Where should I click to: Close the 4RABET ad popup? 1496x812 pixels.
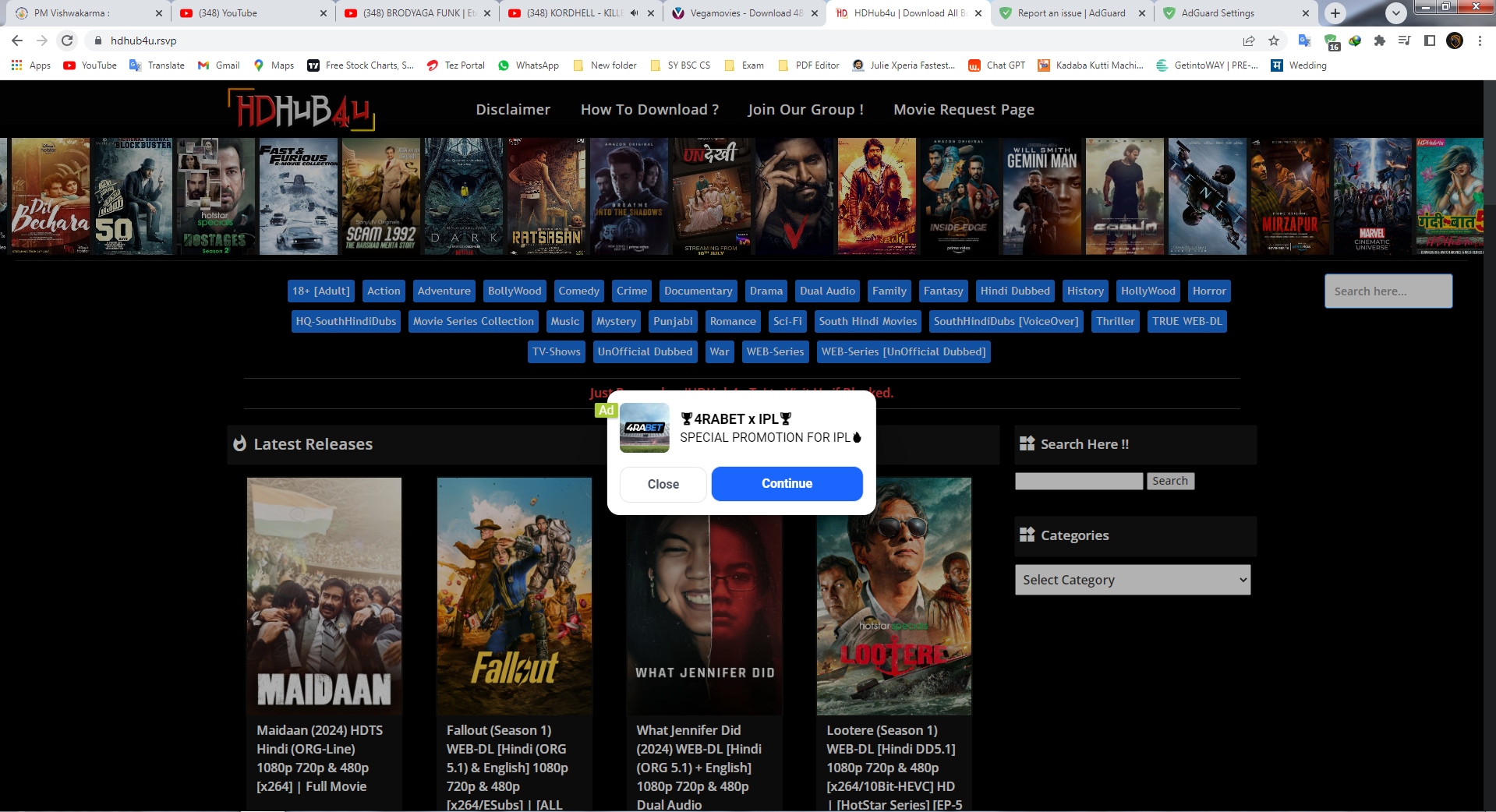[x=663, y=484]
